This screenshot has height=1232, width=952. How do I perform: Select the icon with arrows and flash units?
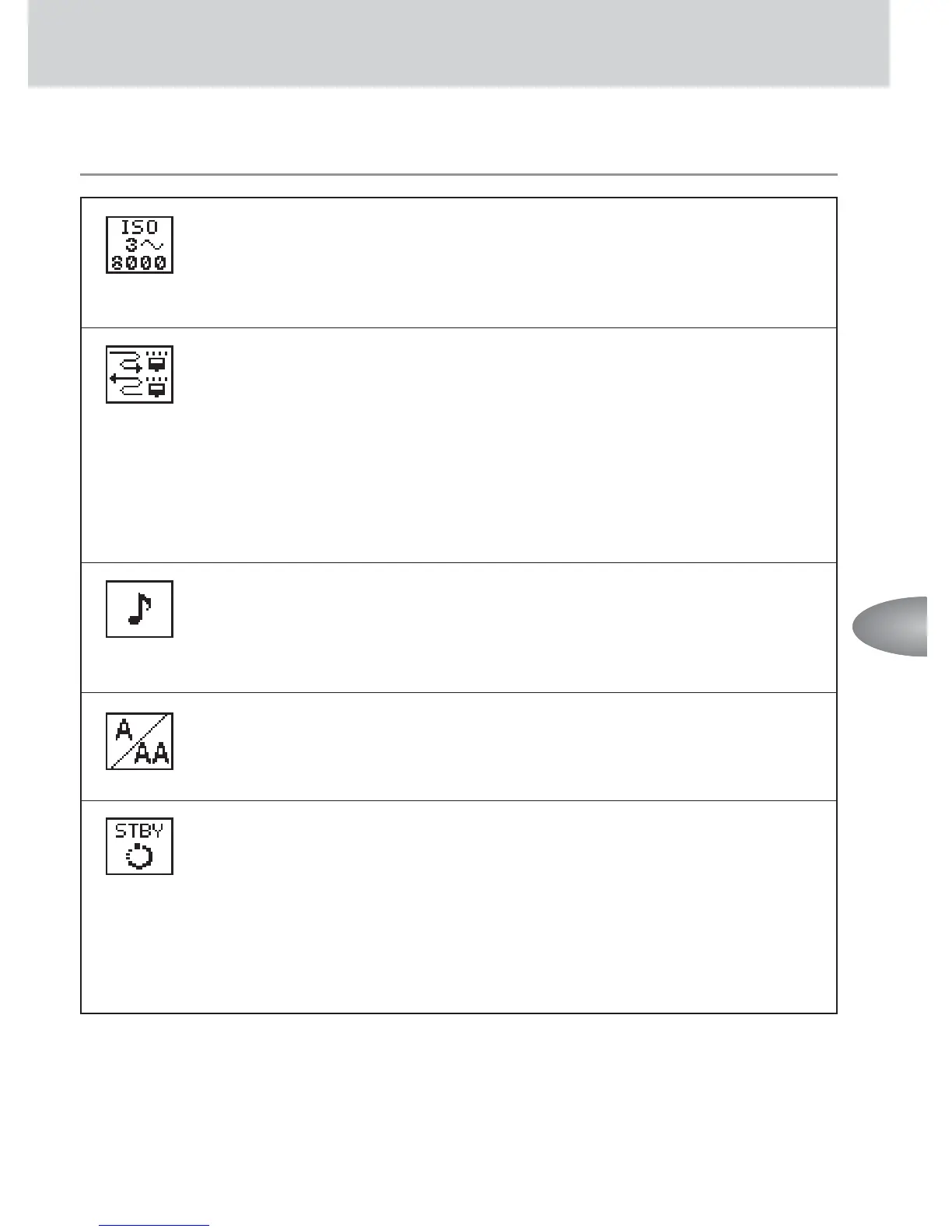(139, 375)
